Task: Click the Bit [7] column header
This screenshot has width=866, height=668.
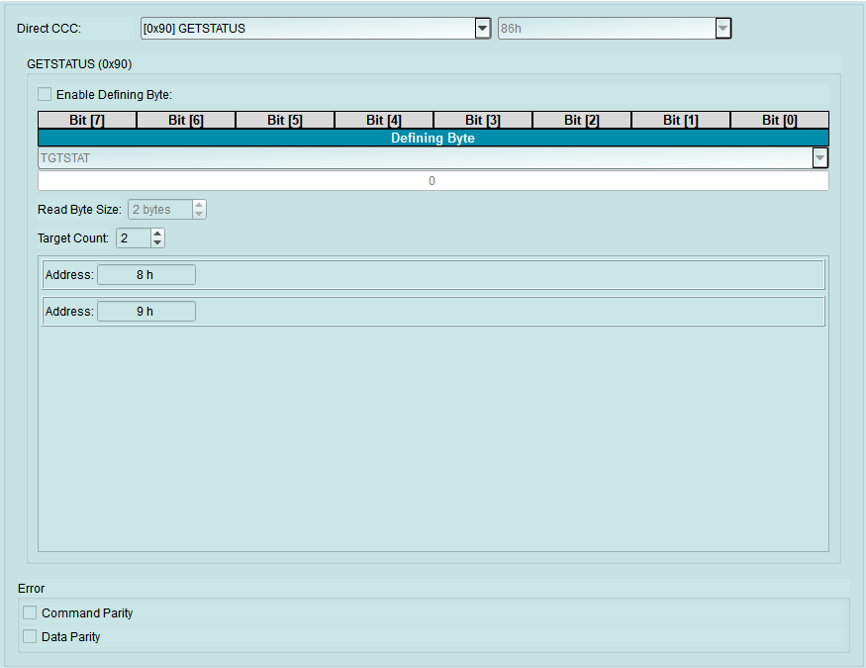Action: tap(87, 120)
